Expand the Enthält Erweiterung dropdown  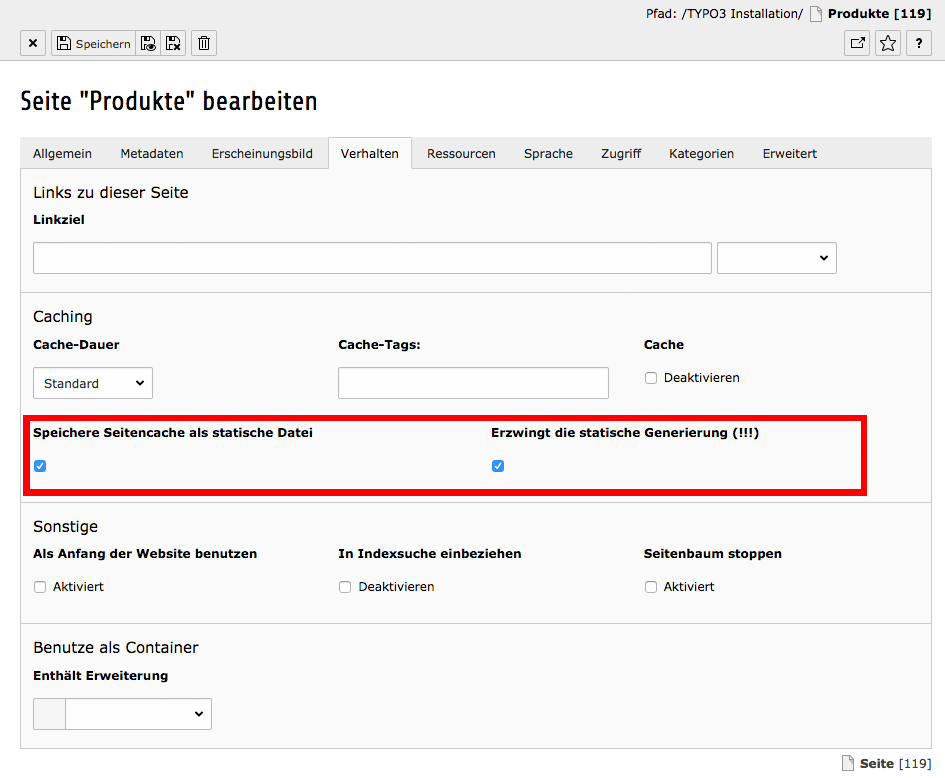(x=138, y=714)
